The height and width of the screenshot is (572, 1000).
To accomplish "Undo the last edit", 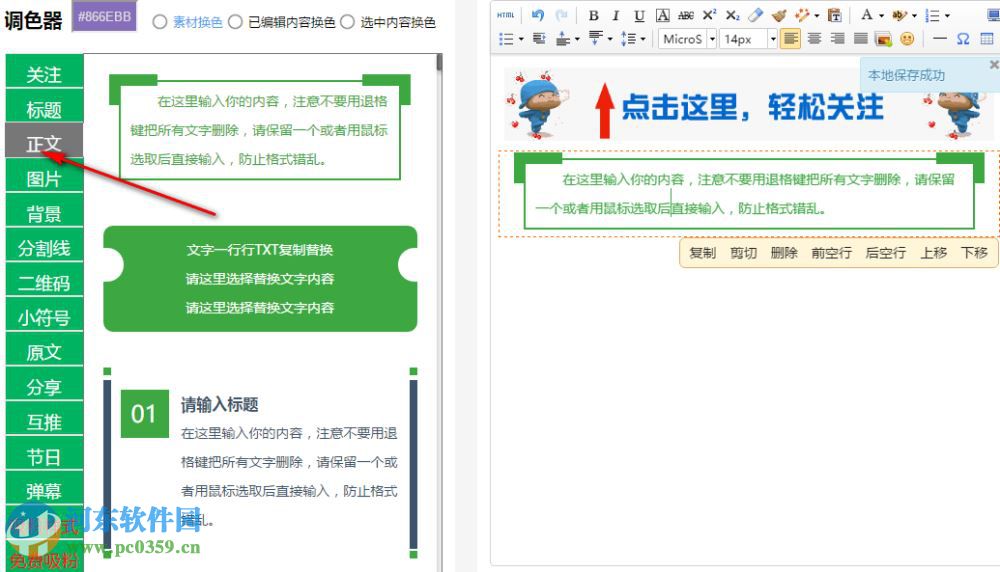I will pos(538,15).
